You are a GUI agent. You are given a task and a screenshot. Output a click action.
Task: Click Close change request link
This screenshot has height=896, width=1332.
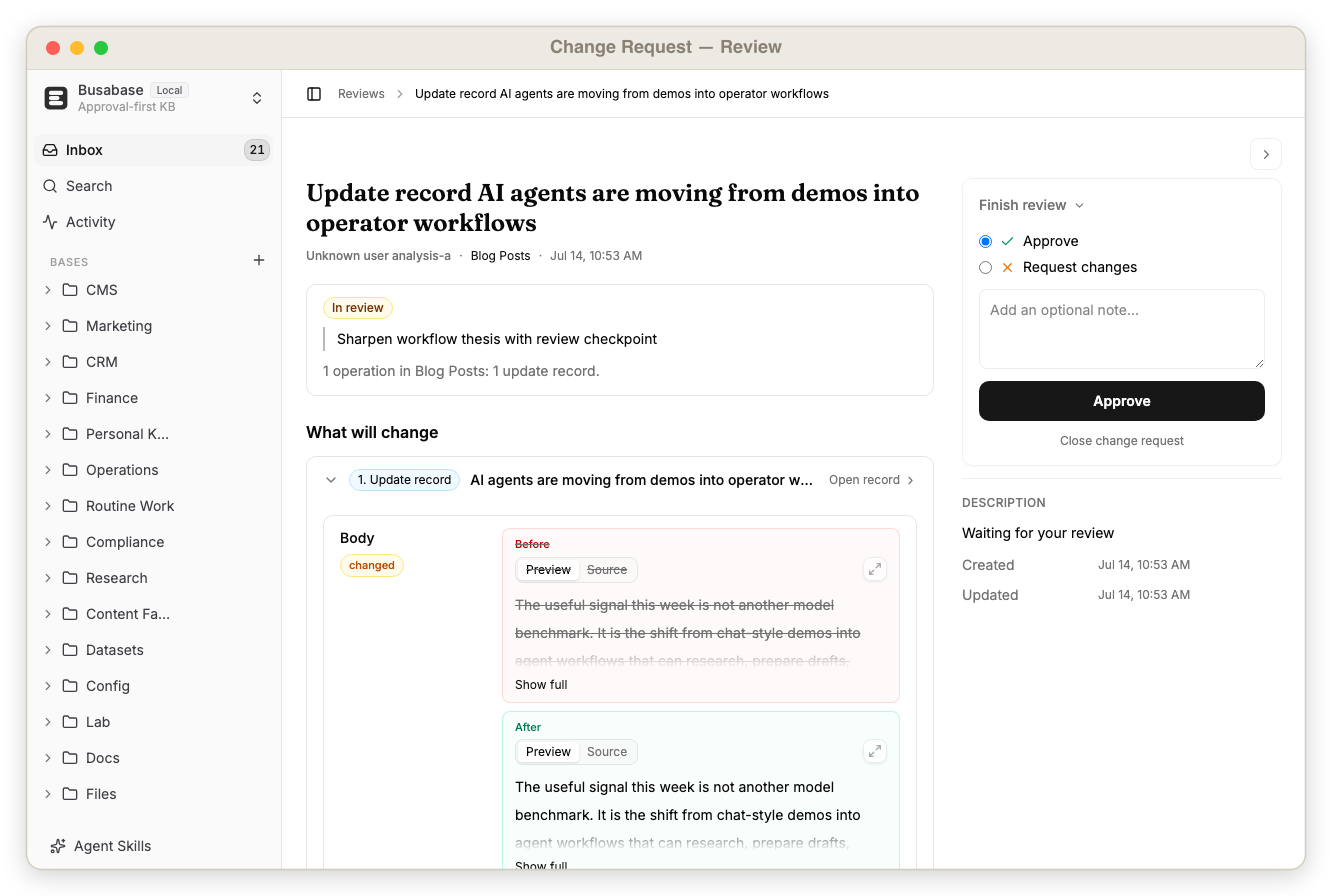tap(1122, 441)
